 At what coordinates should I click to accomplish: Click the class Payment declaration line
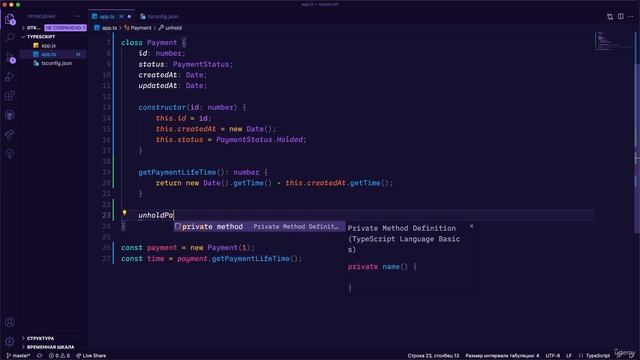click(x=154, y=42)
